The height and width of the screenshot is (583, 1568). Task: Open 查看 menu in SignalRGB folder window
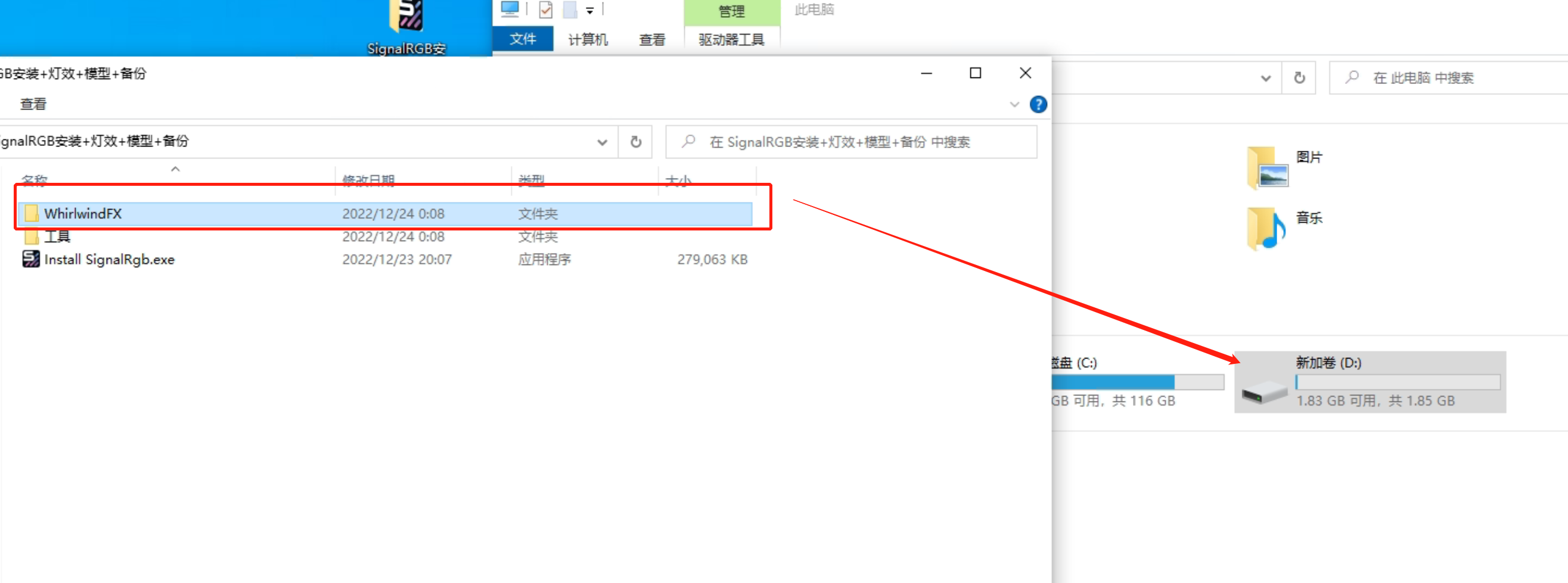pyautogui.click(x=33, y=104)
